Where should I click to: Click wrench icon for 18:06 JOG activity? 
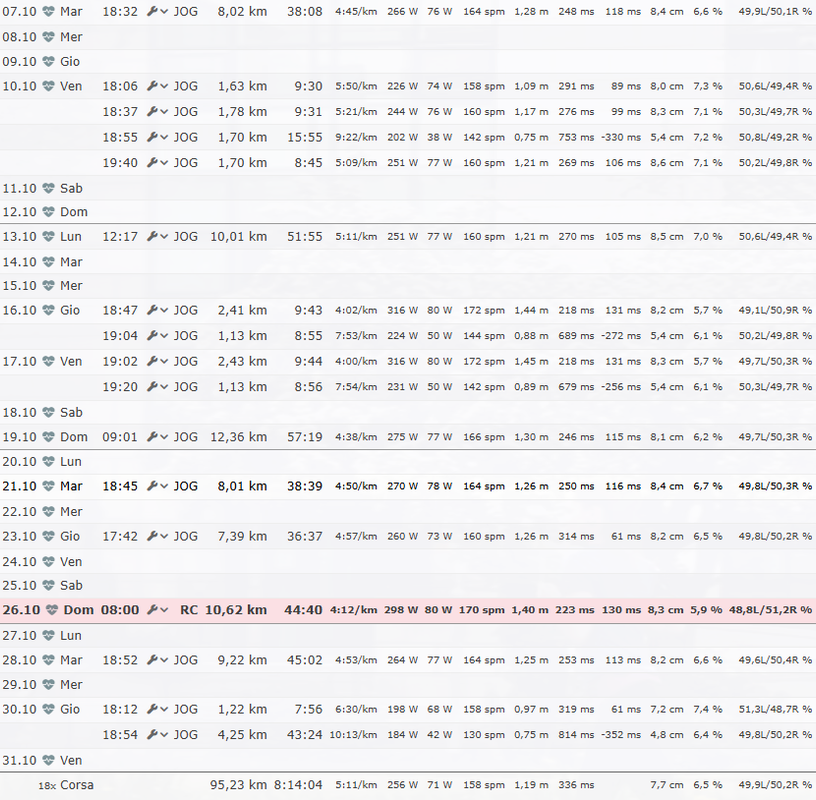(152, 86)
